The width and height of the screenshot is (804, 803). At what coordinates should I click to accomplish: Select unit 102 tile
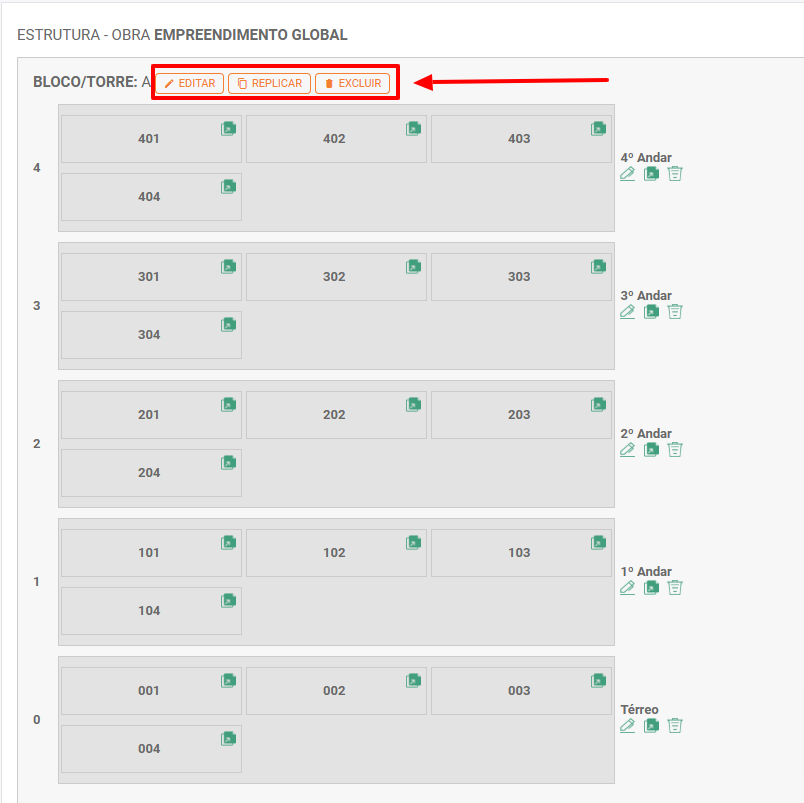[x=334, y=553]
